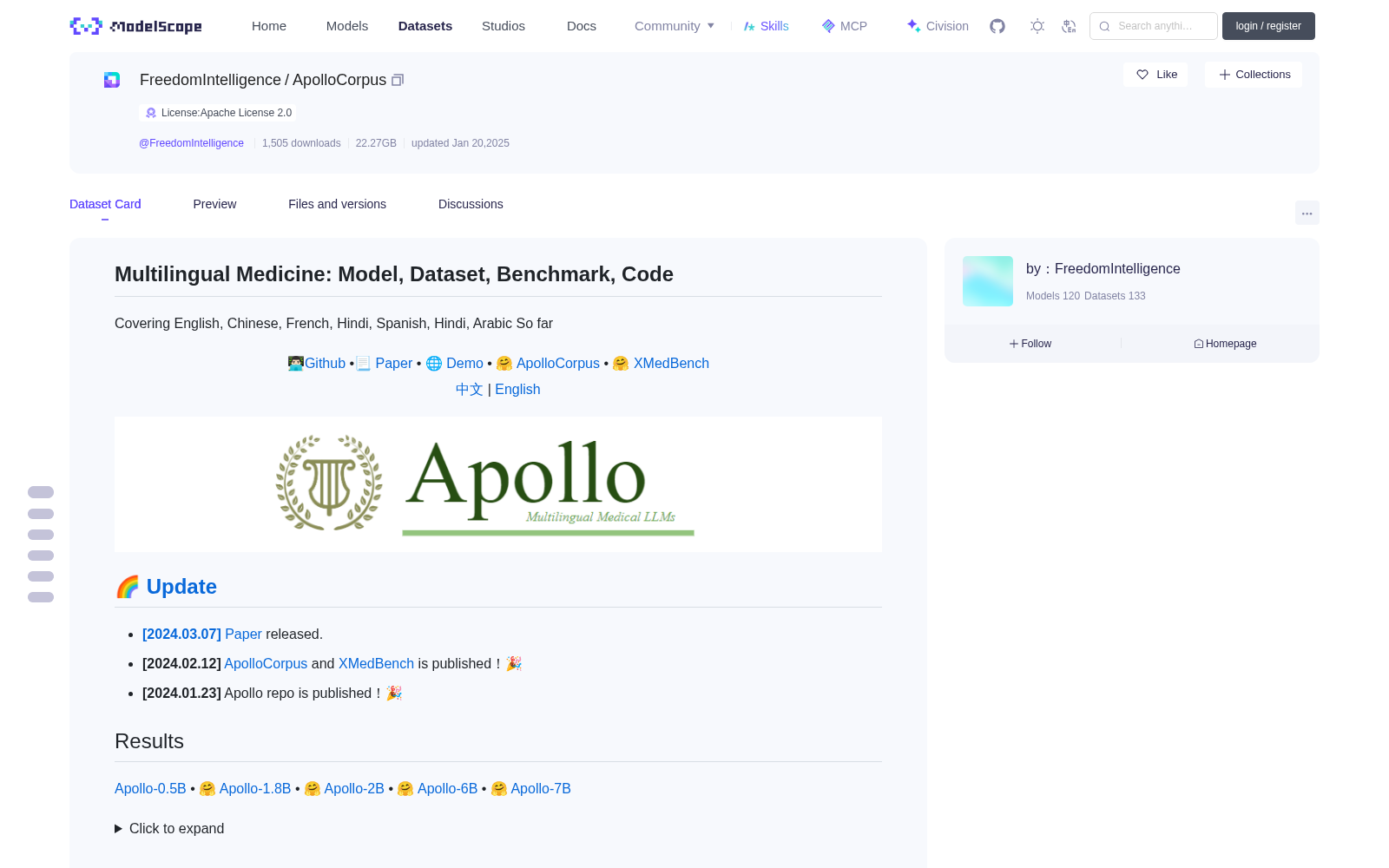The height and width of the screenshot is (868, 1389).
Task: Focus the Search anything input field
Action: (1154, 26)
